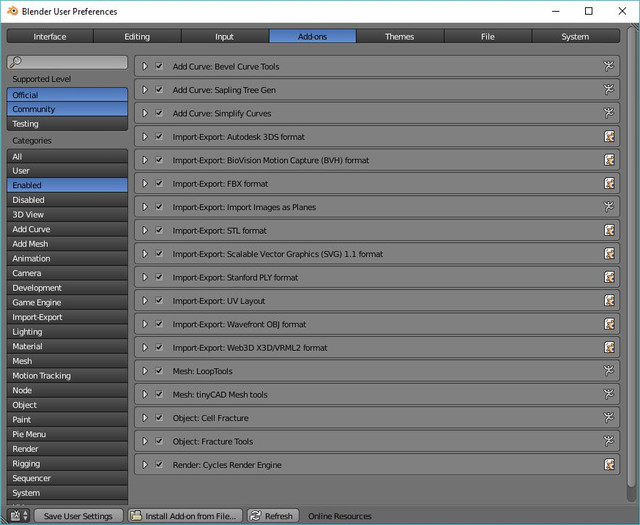Click community icon on LoopTools row
The width and height of the screenshot is (640, 525).
[609, 371]
